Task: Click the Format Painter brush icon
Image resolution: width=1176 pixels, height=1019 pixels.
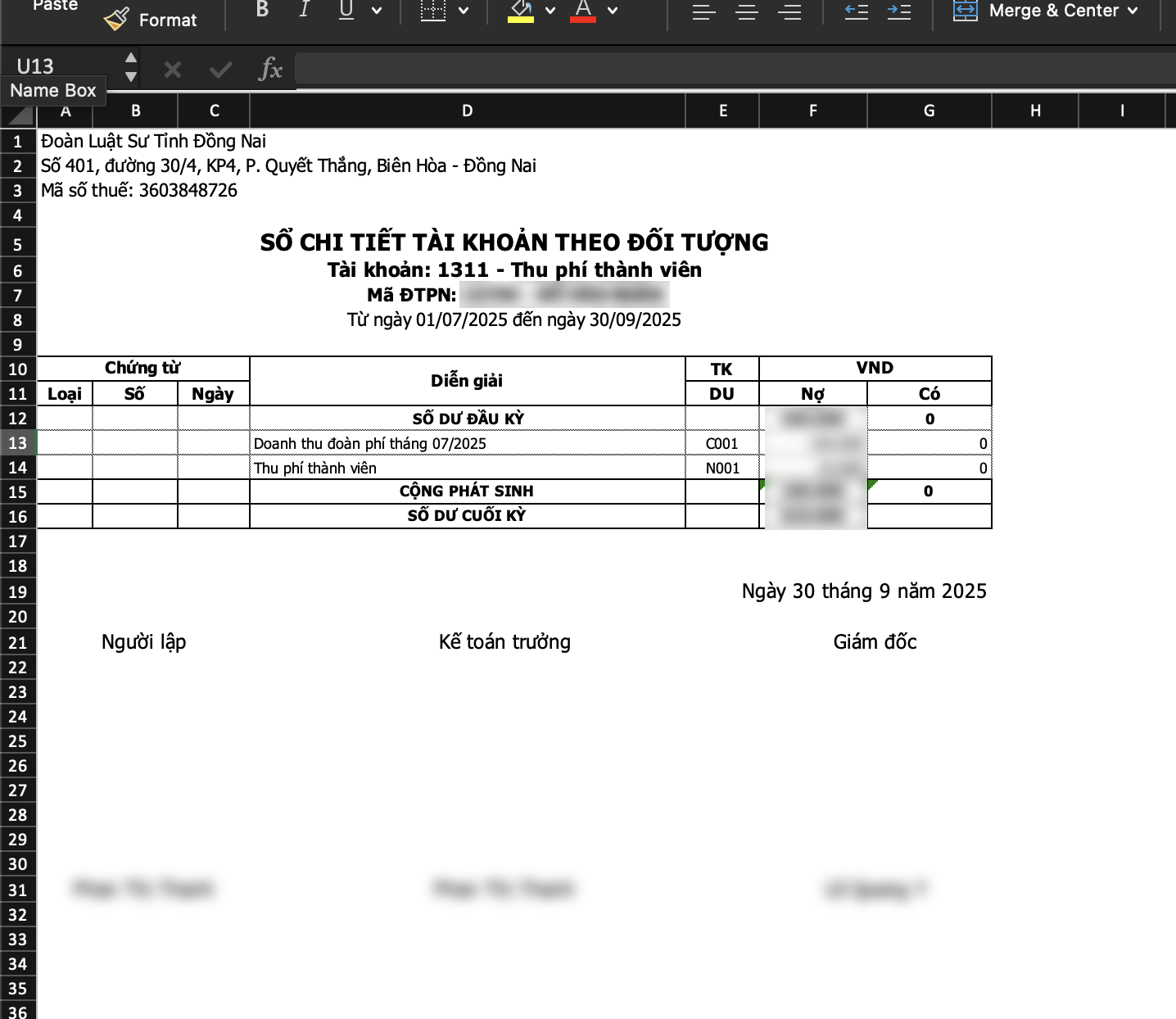Action: 117,19
